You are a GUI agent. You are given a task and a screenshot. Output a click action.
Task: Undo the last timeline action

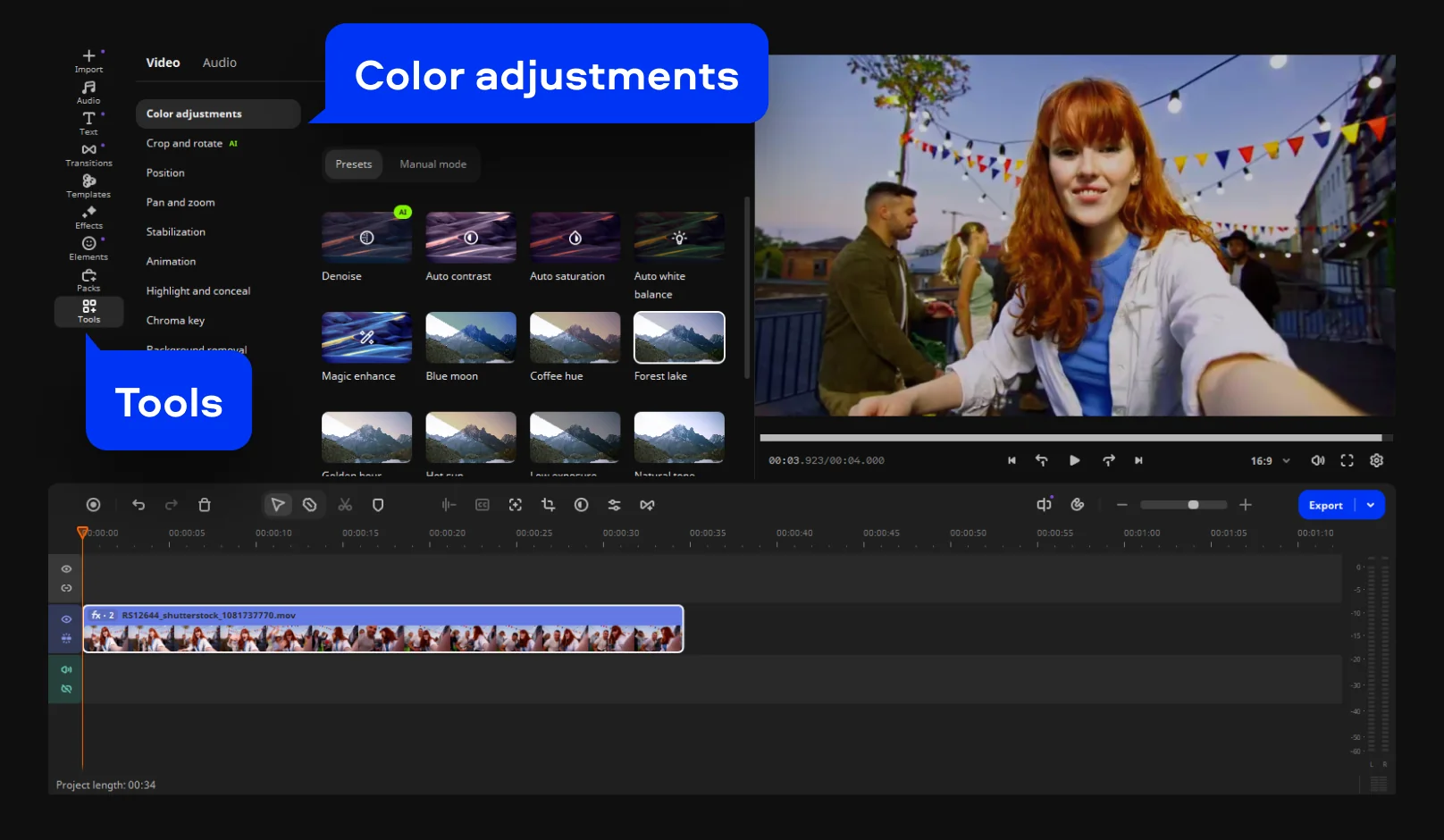click(x=139, y=505)
